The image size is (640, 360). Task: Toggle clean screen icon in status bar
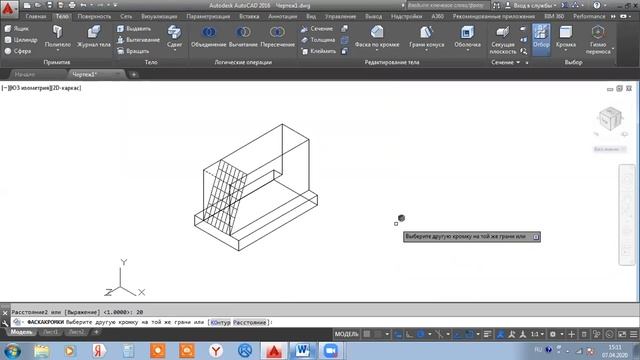pos(622,334)
